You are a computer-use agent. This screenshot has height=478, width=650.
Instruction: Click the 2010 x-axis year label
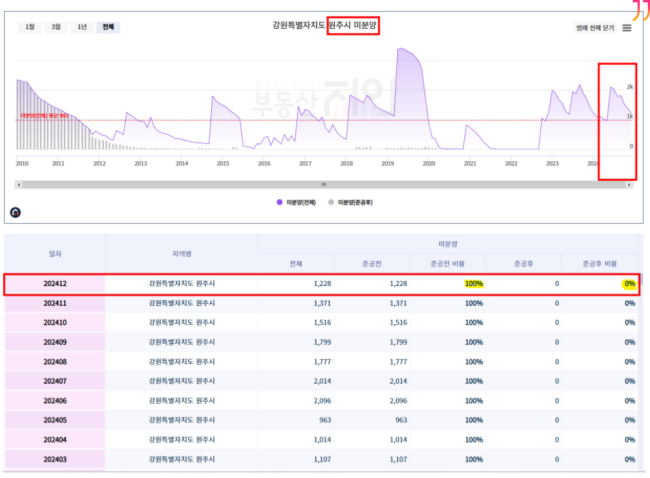click(x=22, y=163)
